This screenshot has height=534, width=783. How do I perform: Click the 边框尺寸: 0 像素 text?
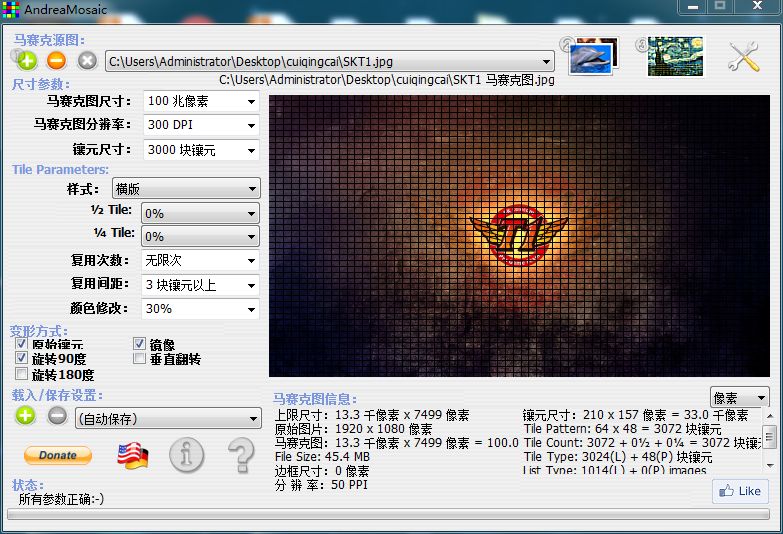click(322, 471)
